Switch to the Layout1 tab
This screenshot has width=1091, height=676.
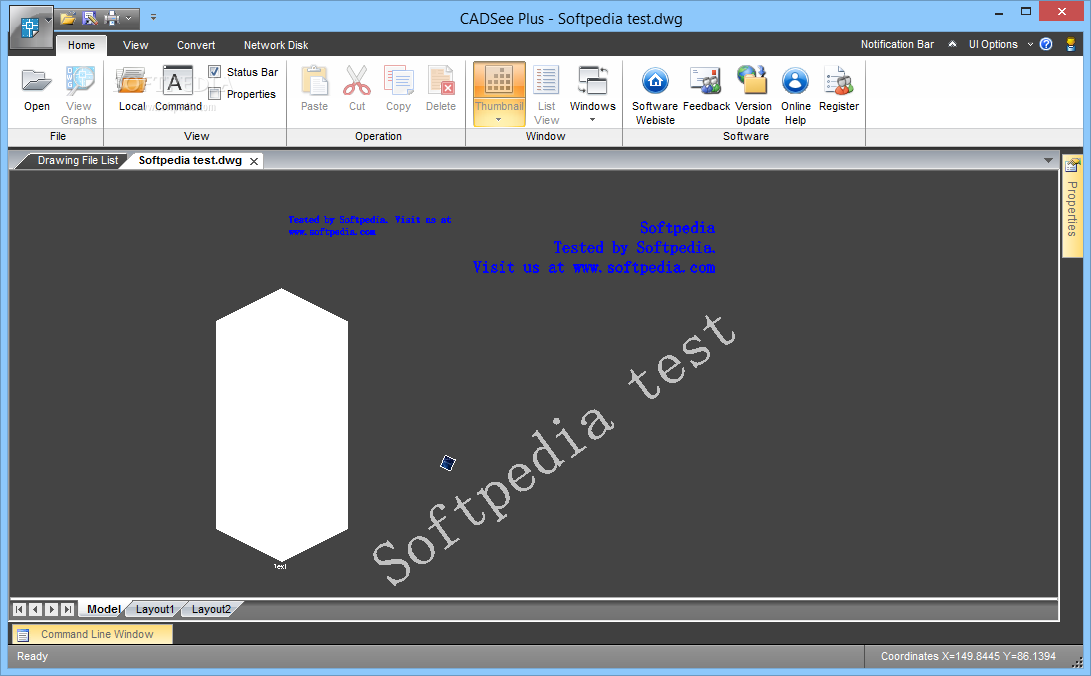click(154, 609)
